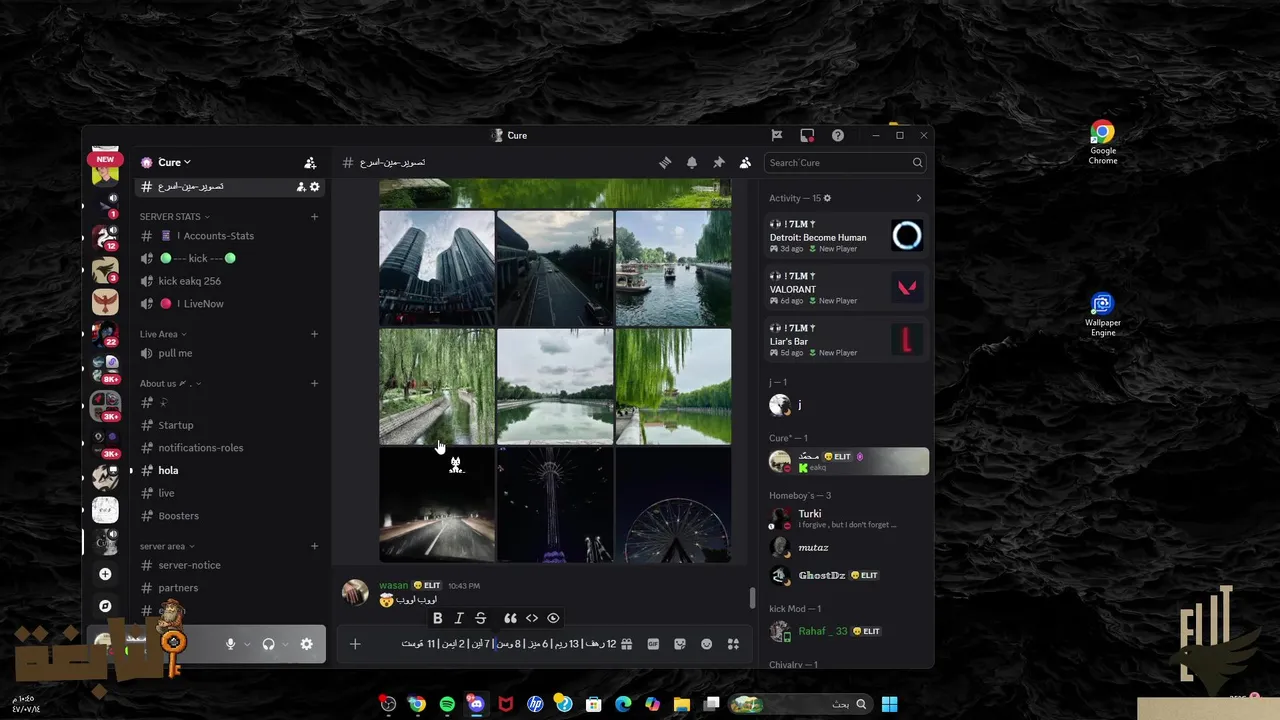This screenshot has width=1280, height=720.
Task: Apply block quote formatting
Action: [x=510, y=618]
